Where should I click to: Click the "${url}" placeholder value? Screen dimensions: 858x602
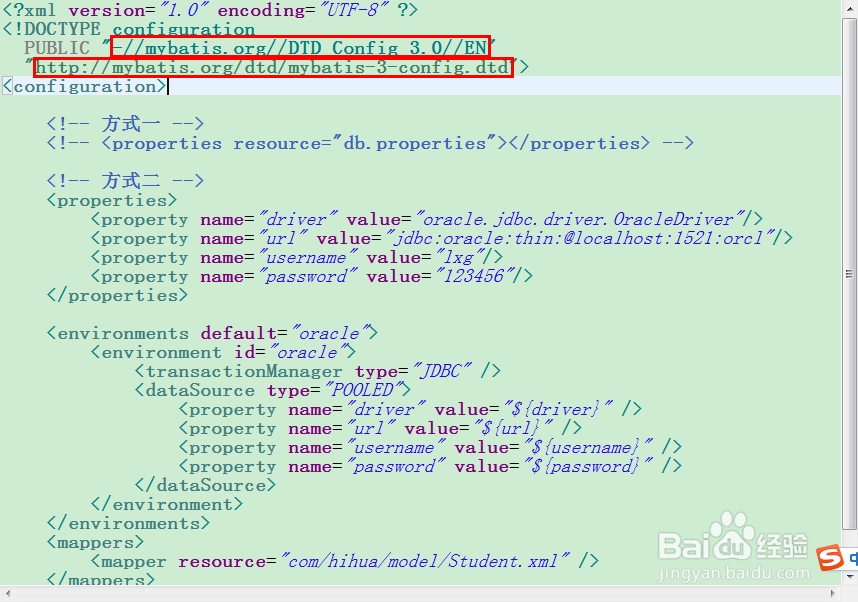point(511,429)
